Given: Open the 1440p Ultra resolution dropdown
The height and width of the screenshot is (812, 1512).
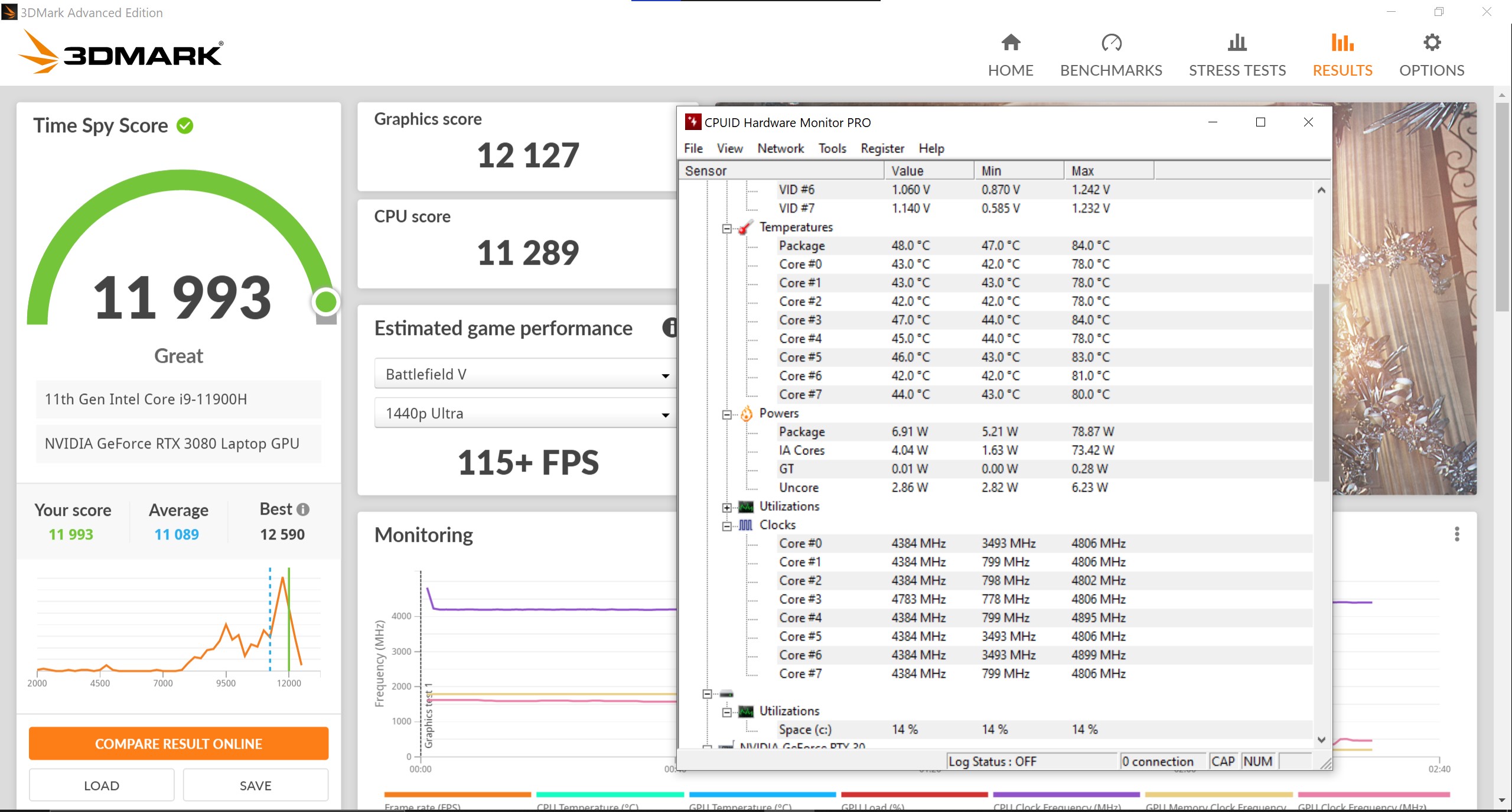Looking at the screenshot, I should pos(524,413).
